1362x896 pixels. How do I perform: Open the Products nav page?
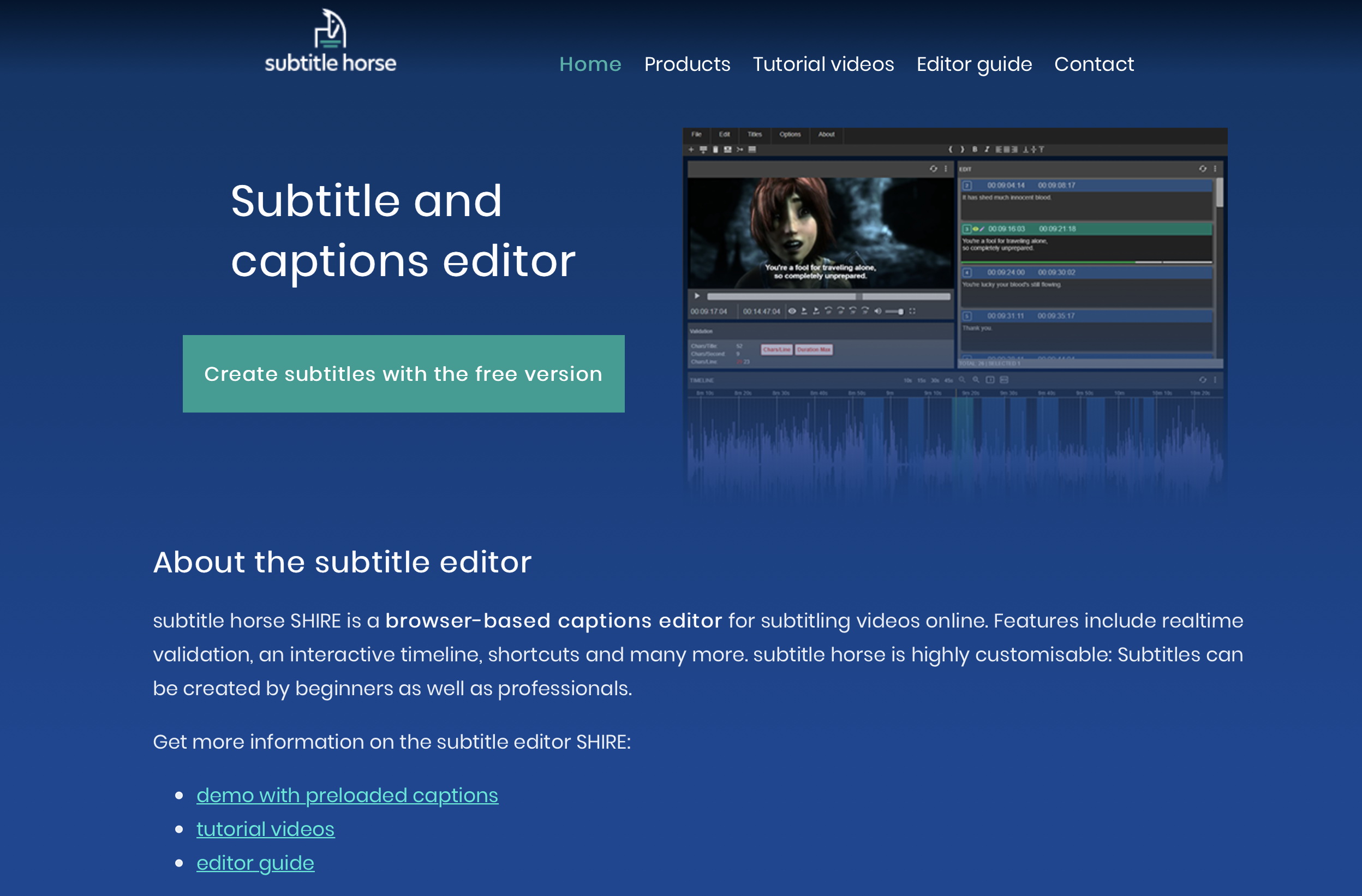pos(686,64)
